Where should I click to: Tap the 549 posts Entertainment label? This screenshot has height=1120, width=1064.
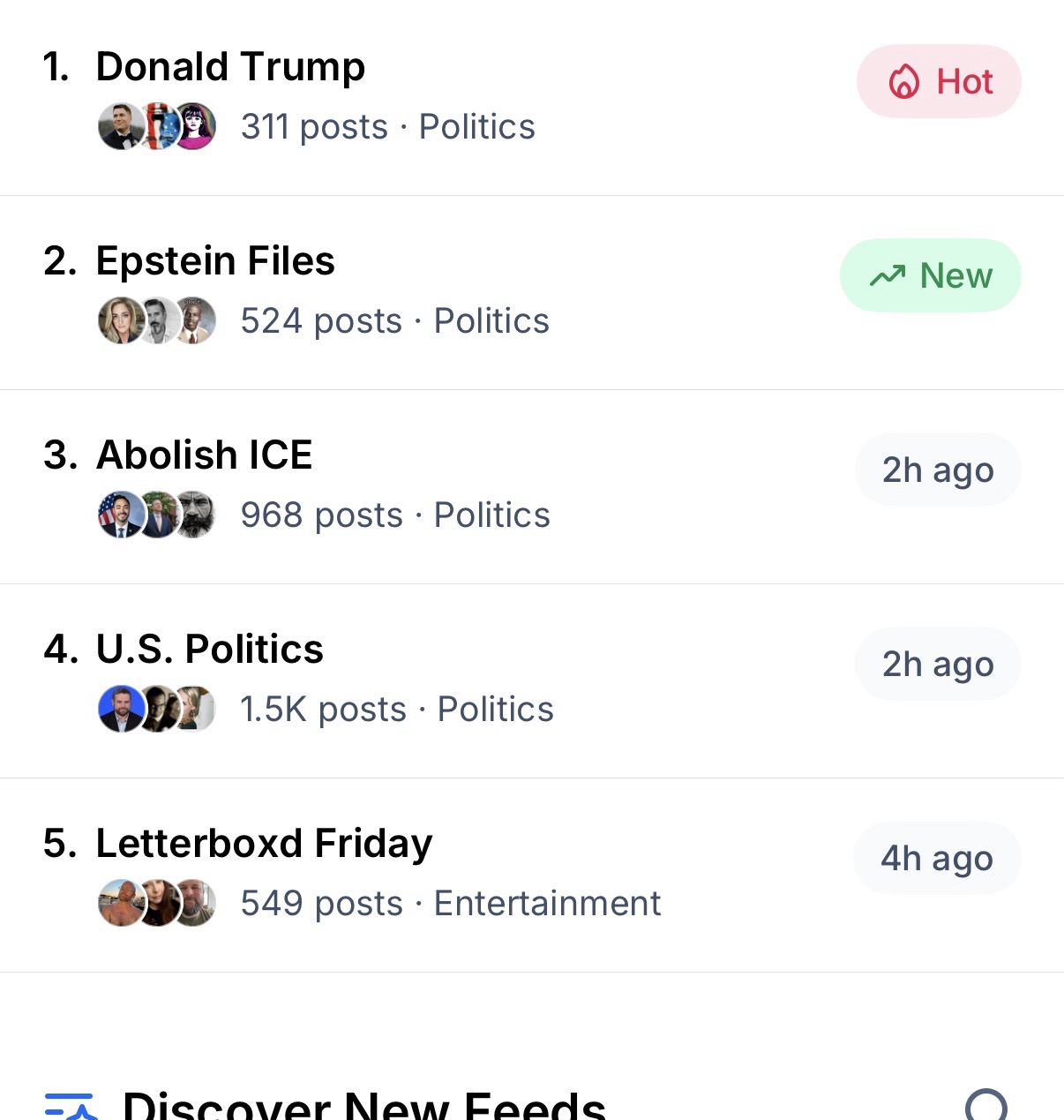click(450, 904)
